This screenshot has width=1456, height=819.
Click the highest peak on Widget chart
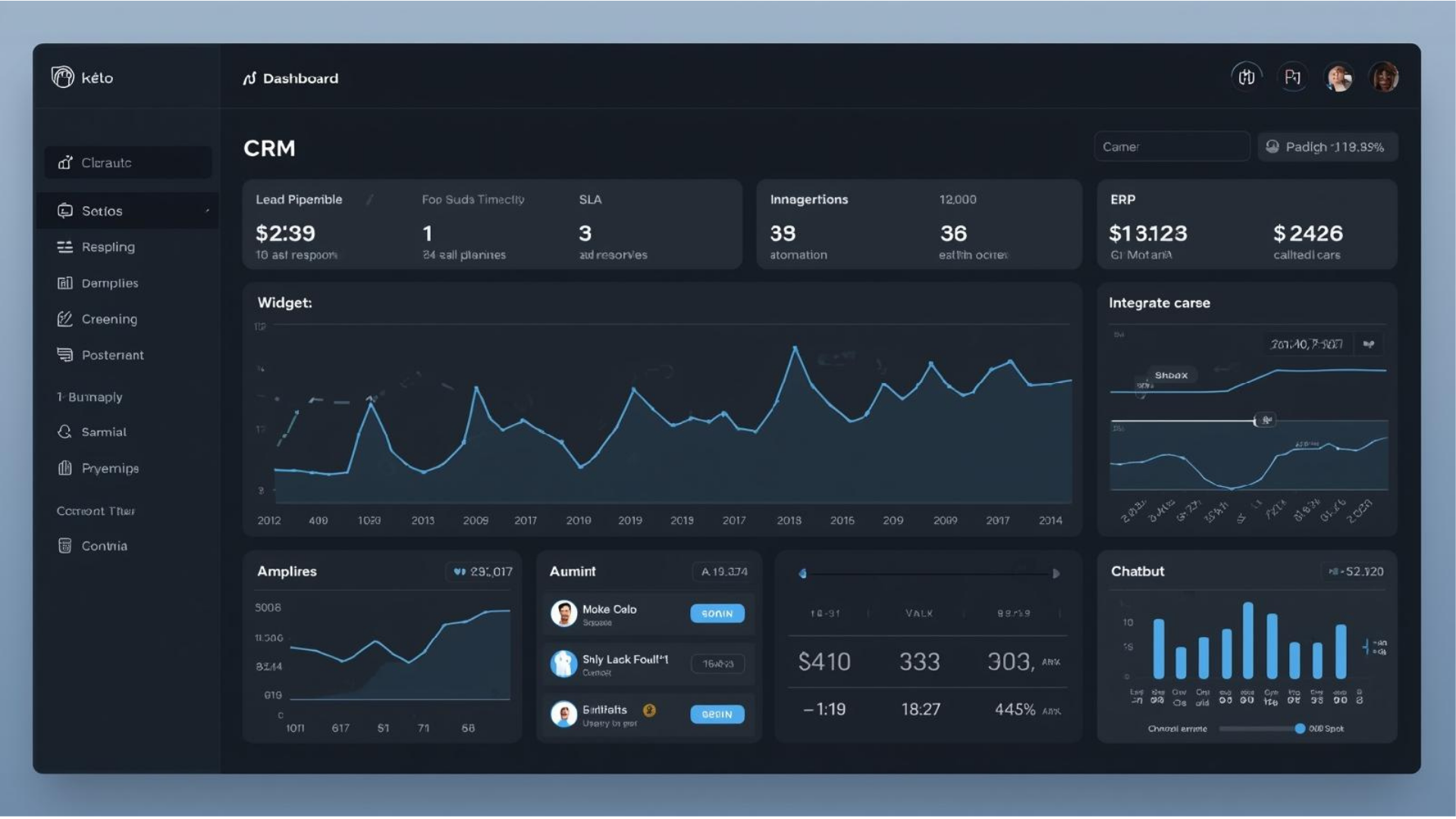795,348
